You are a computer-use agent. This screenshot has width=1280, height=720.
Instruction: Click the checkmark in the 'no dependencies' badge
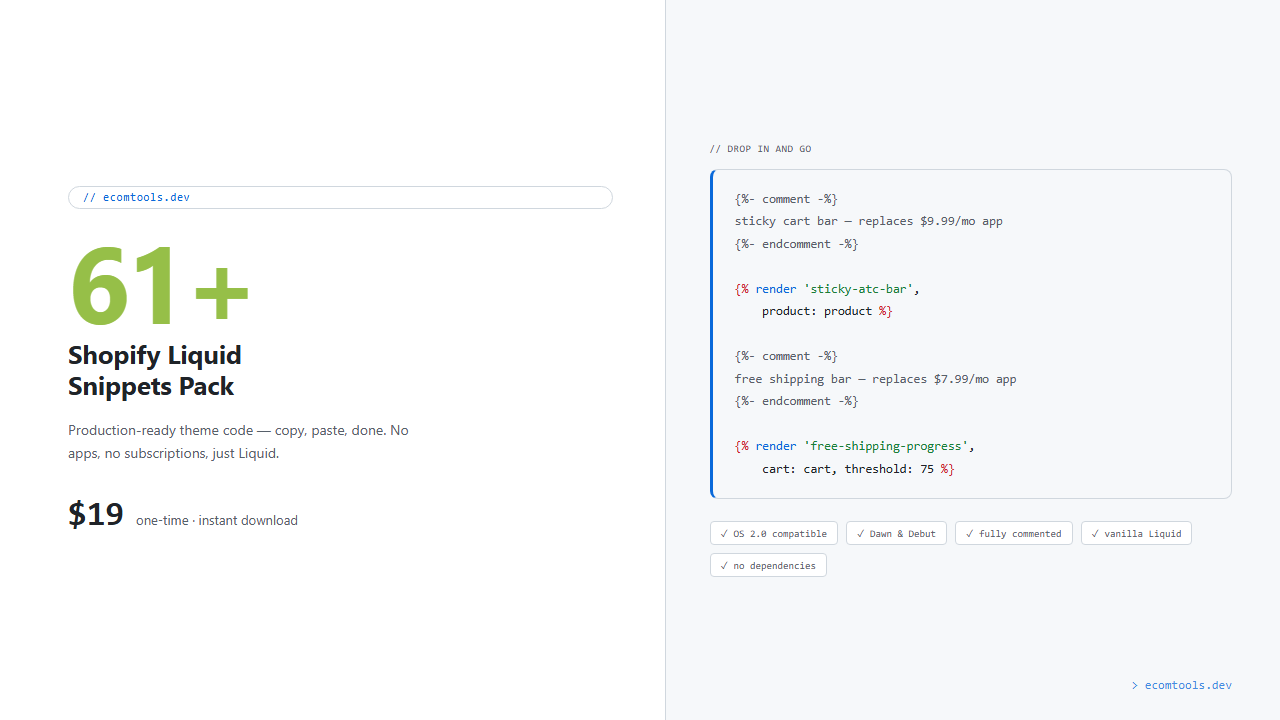pyautogui.click(x=724, y=565)
